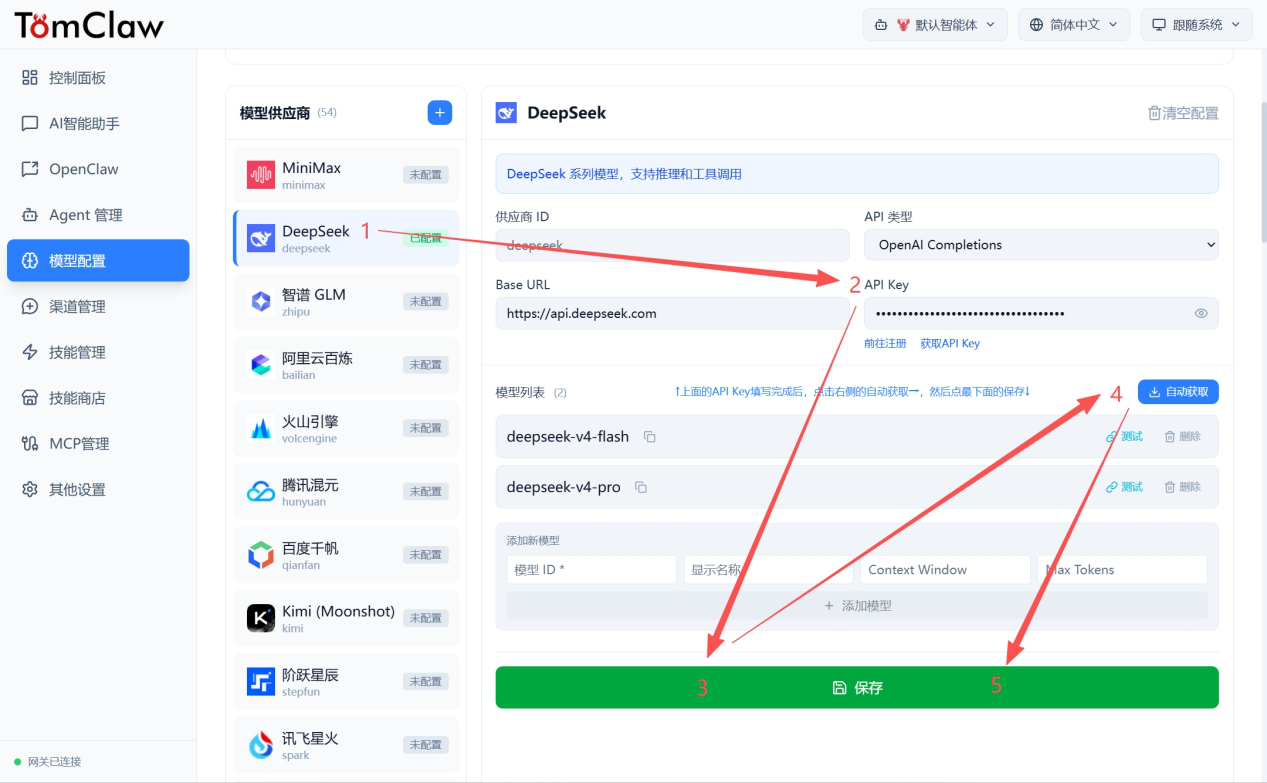Open Agent 管理 page
This screenshot has height=783, width=1267.
point(98,215)
